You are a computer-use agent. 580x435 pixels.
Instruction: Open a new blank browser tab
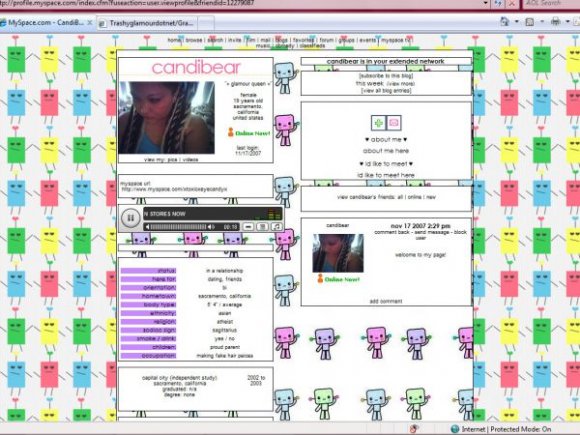(x=206, y=23)
